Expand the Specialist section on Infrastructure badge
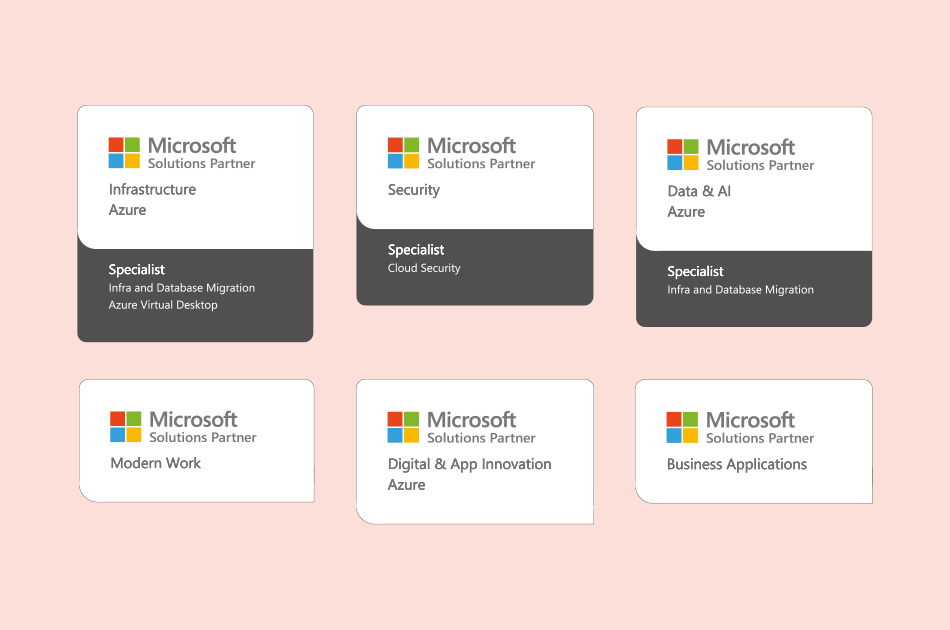Viewport: 950px width, 630px height. (137, 269)
